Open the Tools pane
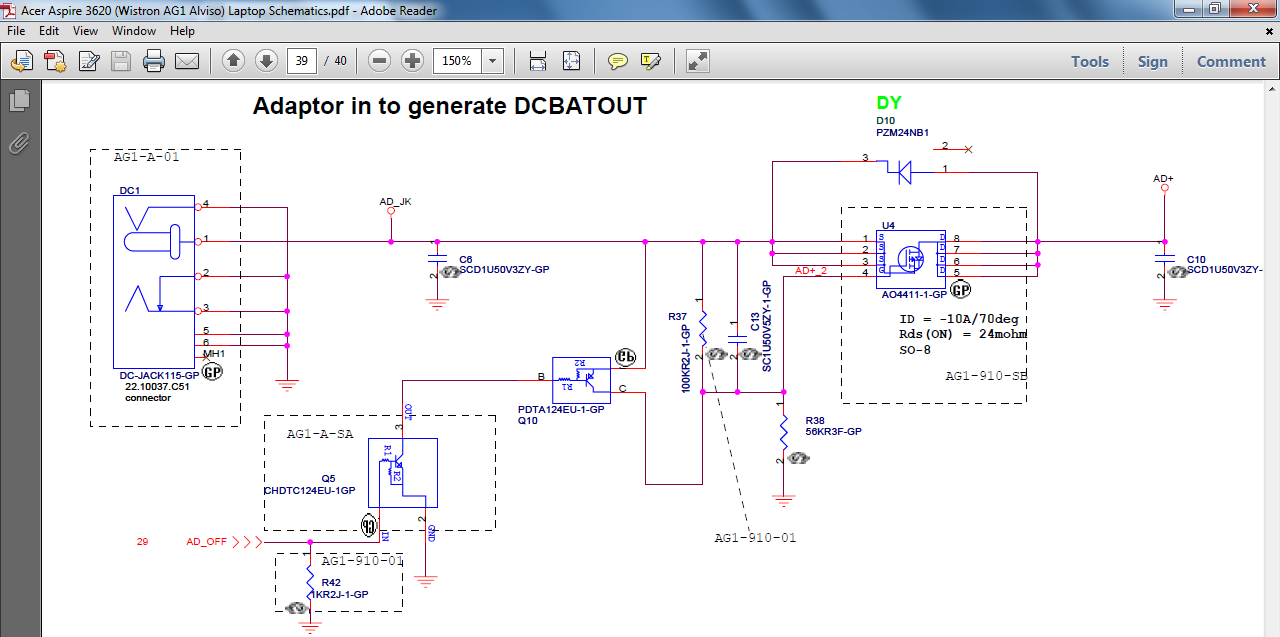Screen dimensions: 1280x637 click(x=1089, y=61)
